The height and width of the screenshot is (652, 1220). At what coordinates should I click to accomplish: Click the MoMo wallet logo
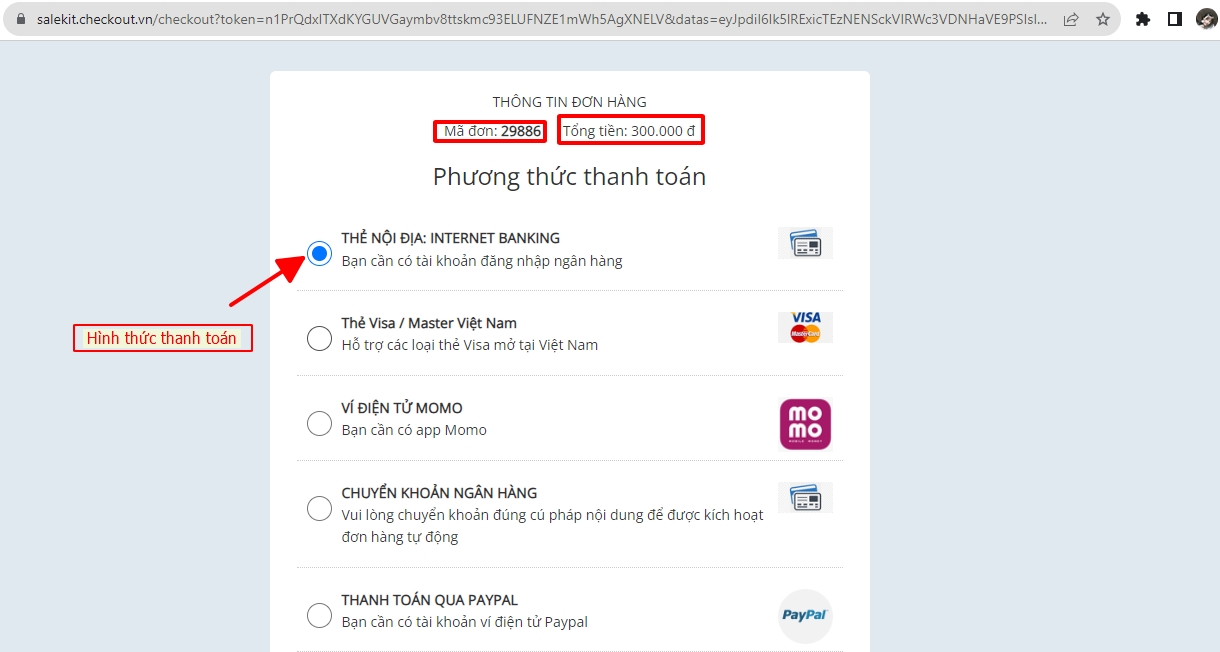[805, 424]
